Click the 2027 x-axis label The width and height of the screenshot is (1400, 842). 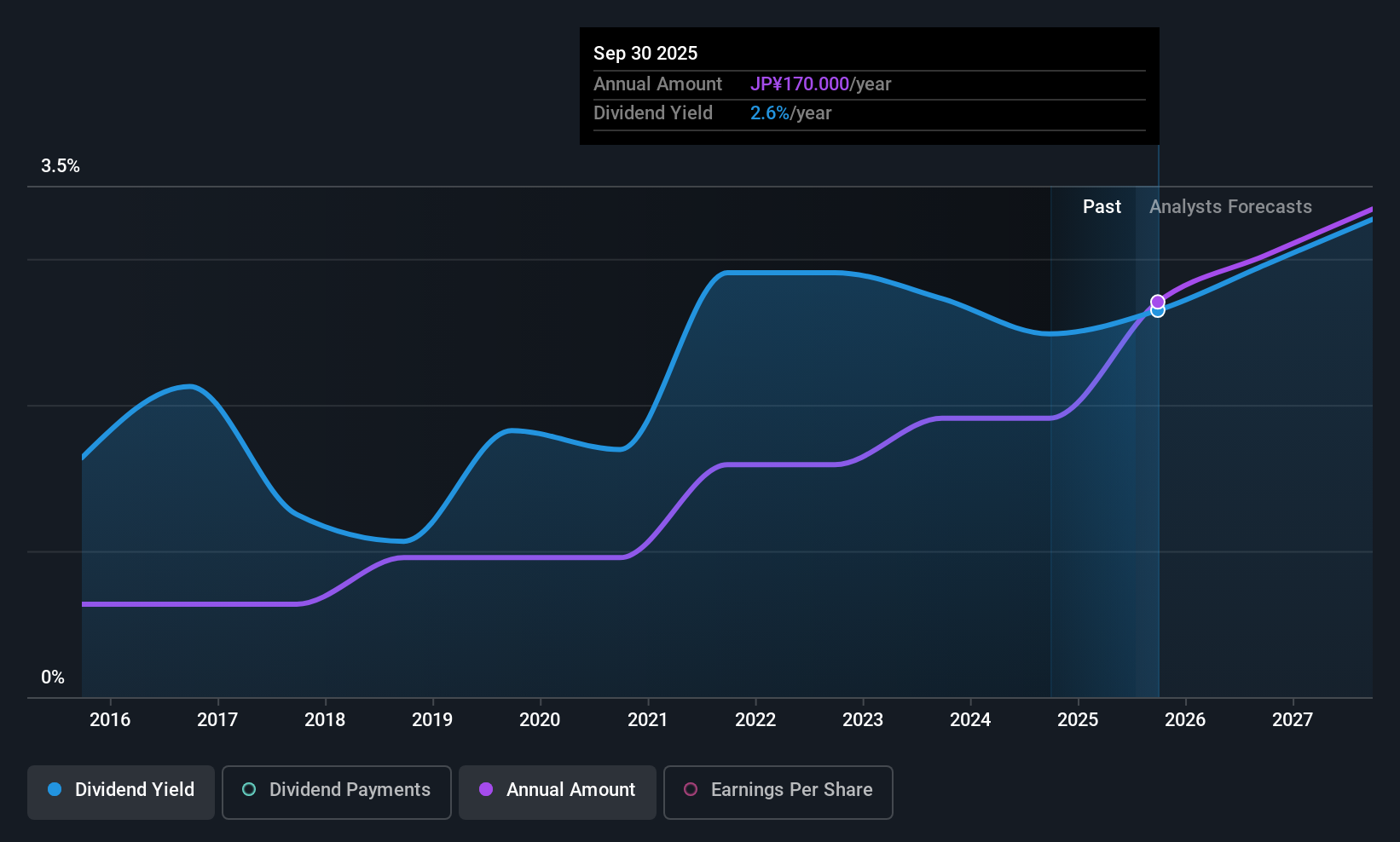tap(1293, 719)
